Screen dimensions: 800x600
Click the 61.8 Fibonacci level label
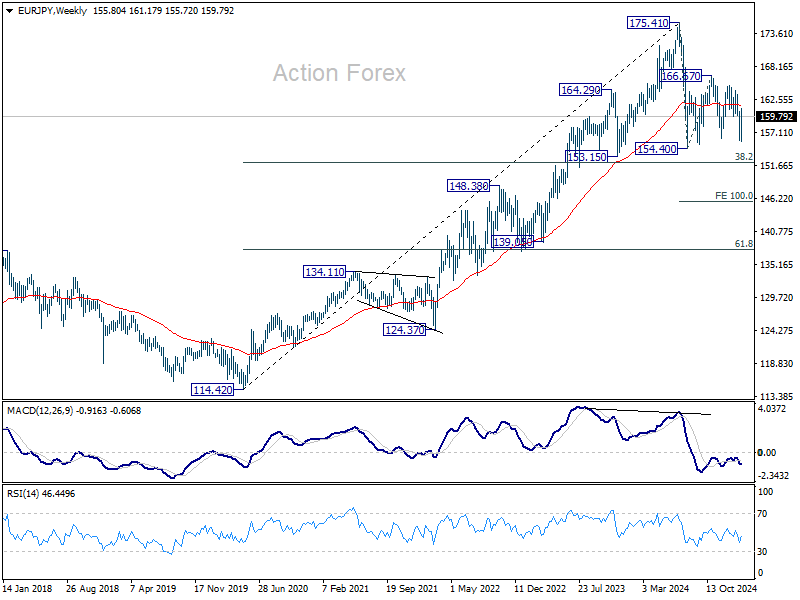[x=743, y=244]
